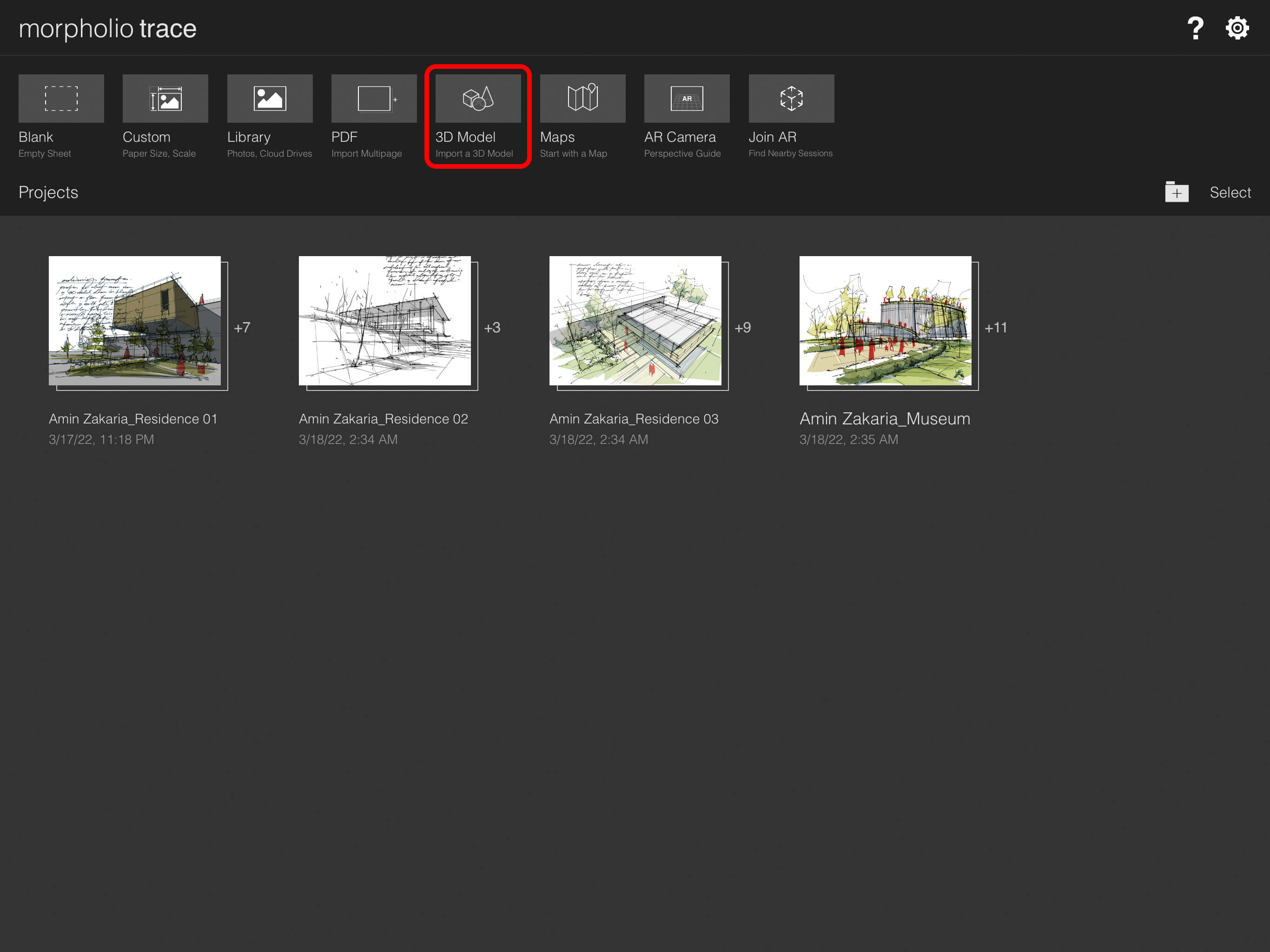This screenshot has width=1270, height=952.
Task: Click the Amin Zakaria_Museum title
Action: click(885, 418)
